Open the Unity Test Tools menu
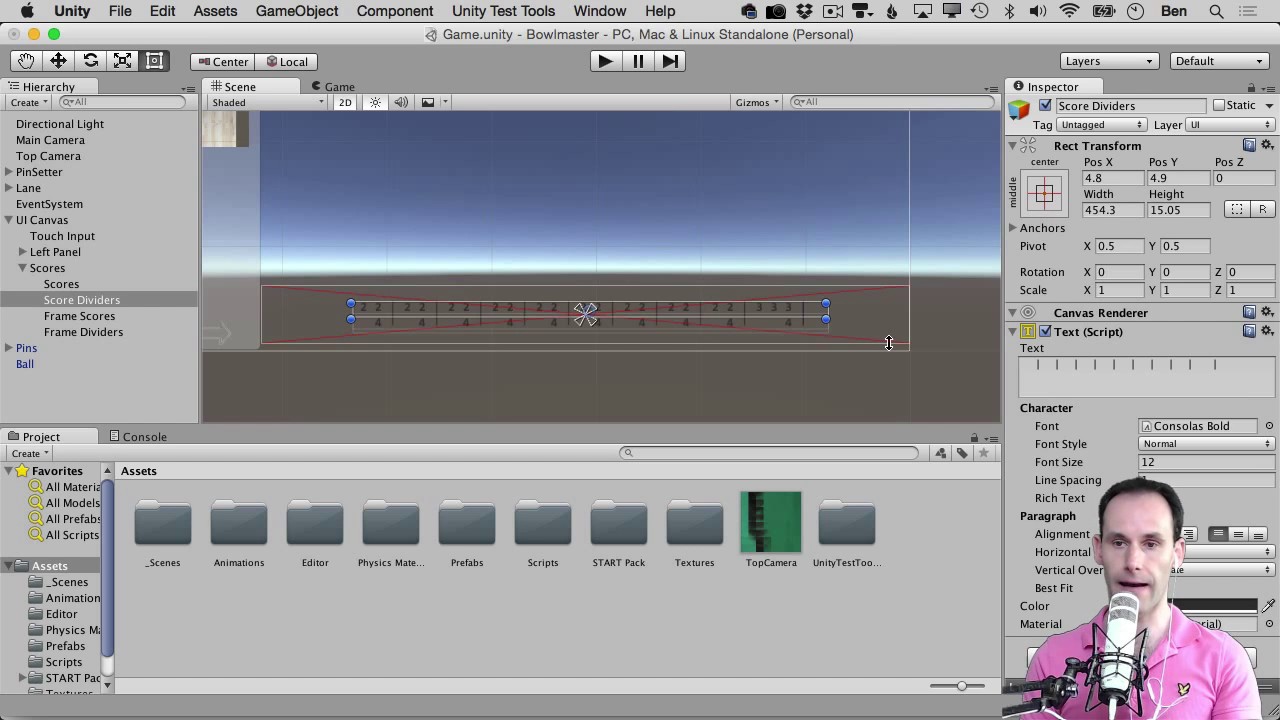 503,11
